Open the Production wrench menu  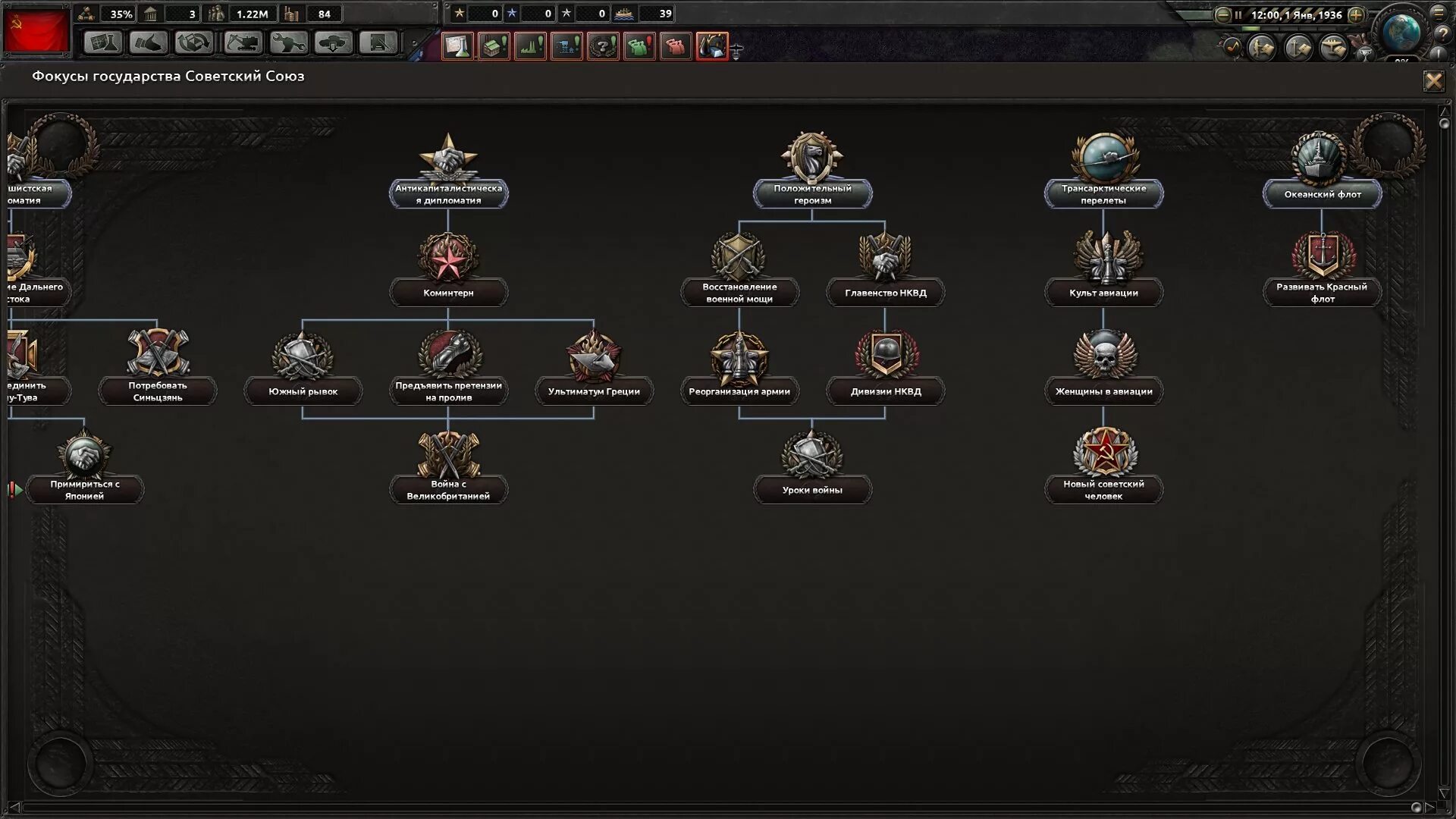coord(288,42)
